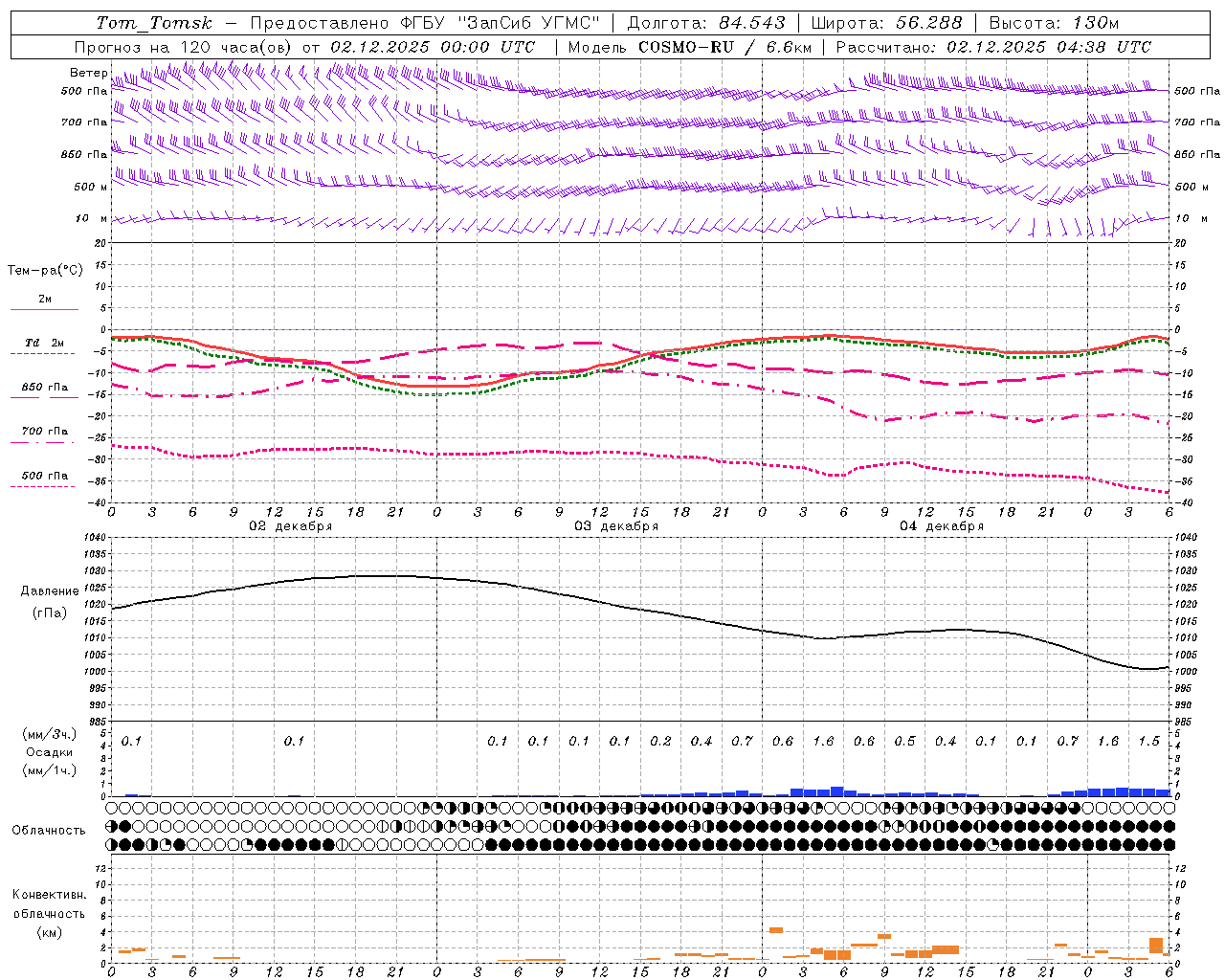The width and height of the screenshot is (1225, 980).
Task: Select the Давление pressure panel label
Action: click(x=50, y=591)
